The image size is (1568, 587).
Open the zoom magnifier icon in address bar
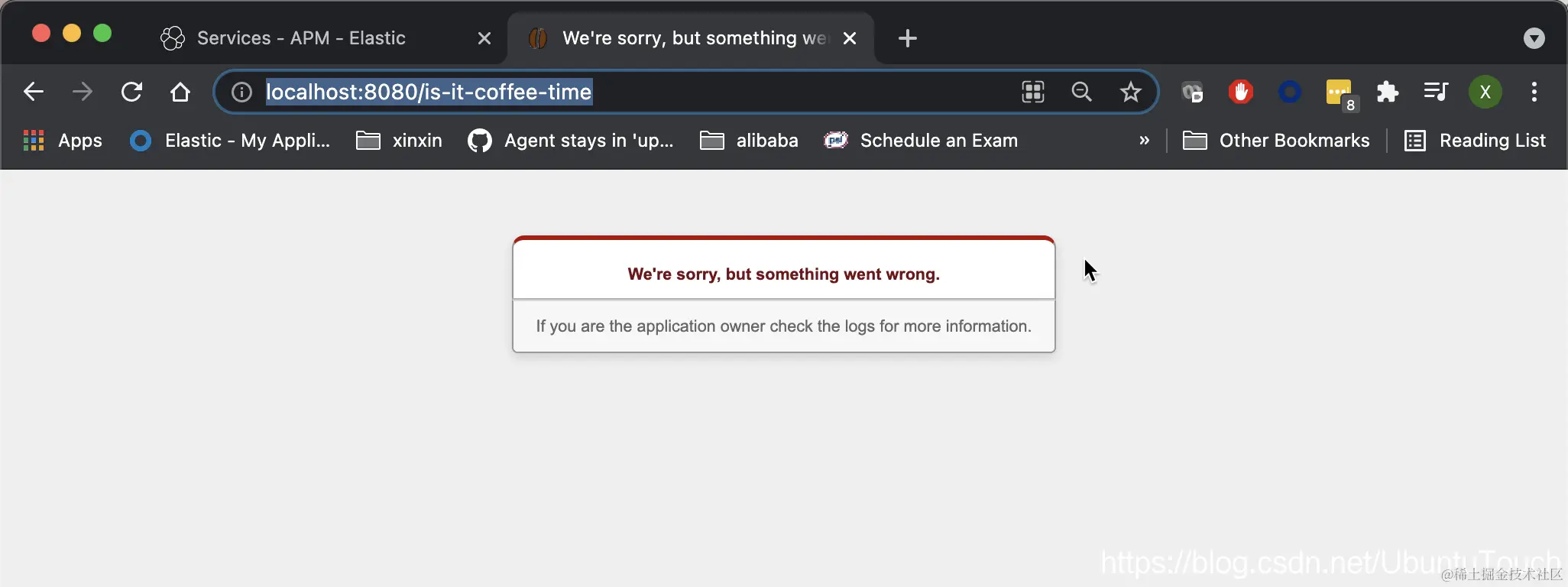click(1081, 92)
